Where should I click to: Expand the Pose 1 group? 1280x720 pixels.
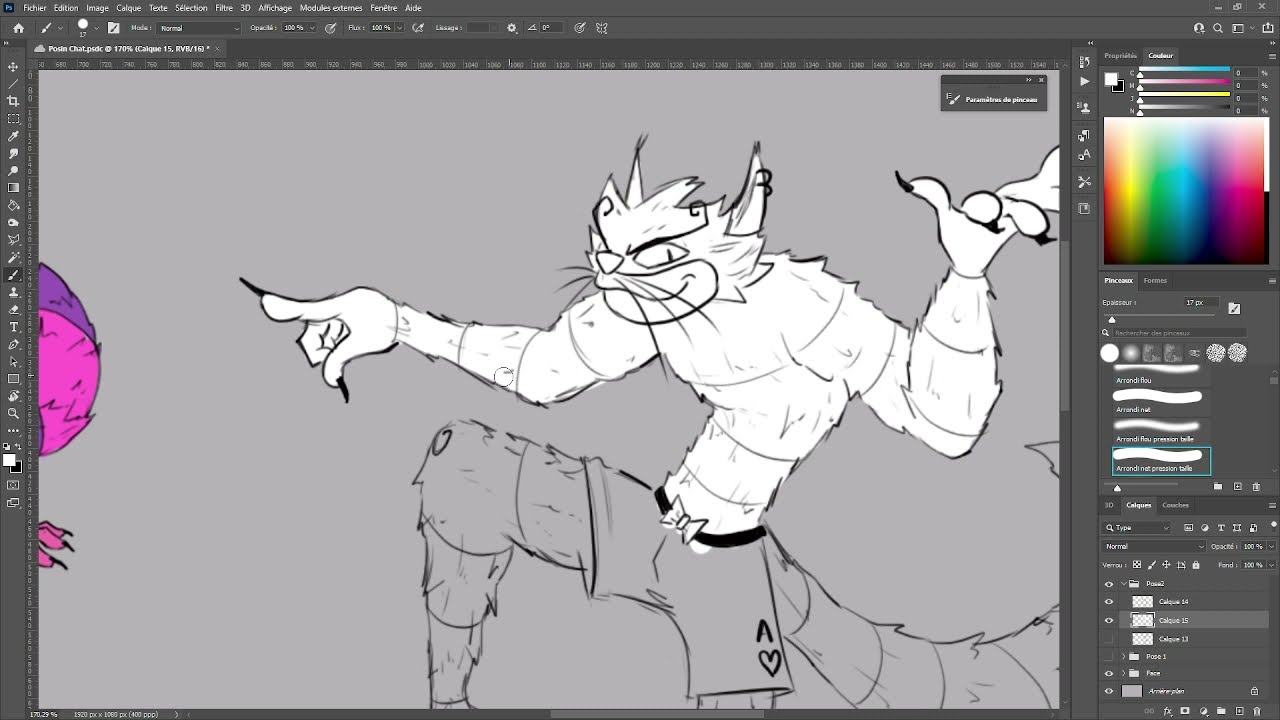point(1123,656)
